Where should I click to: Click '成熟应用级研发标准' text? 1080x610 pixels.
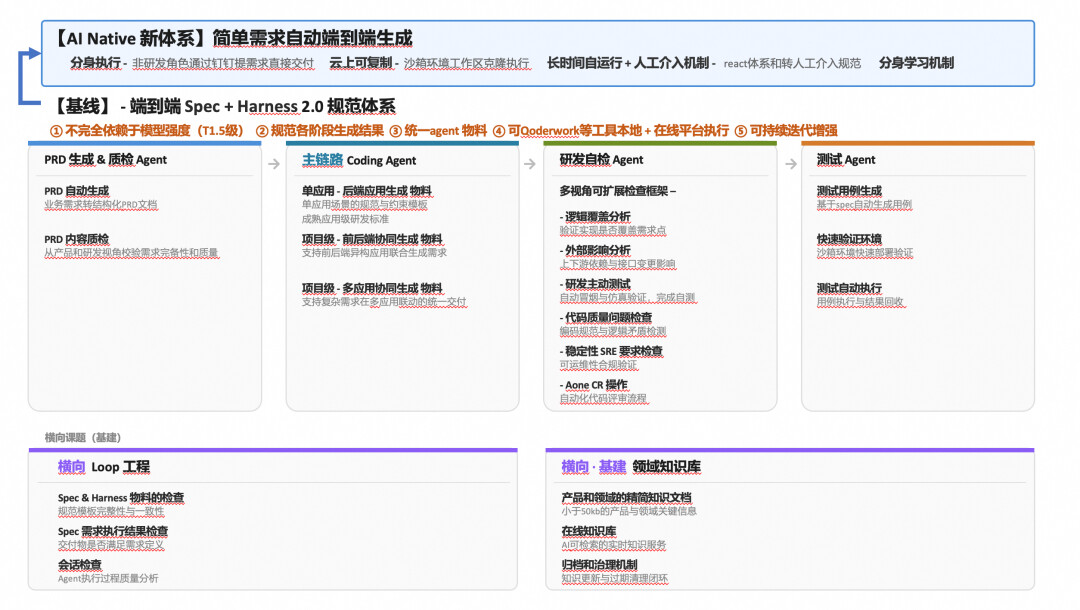pyautogui.click(x=345, y=219)
